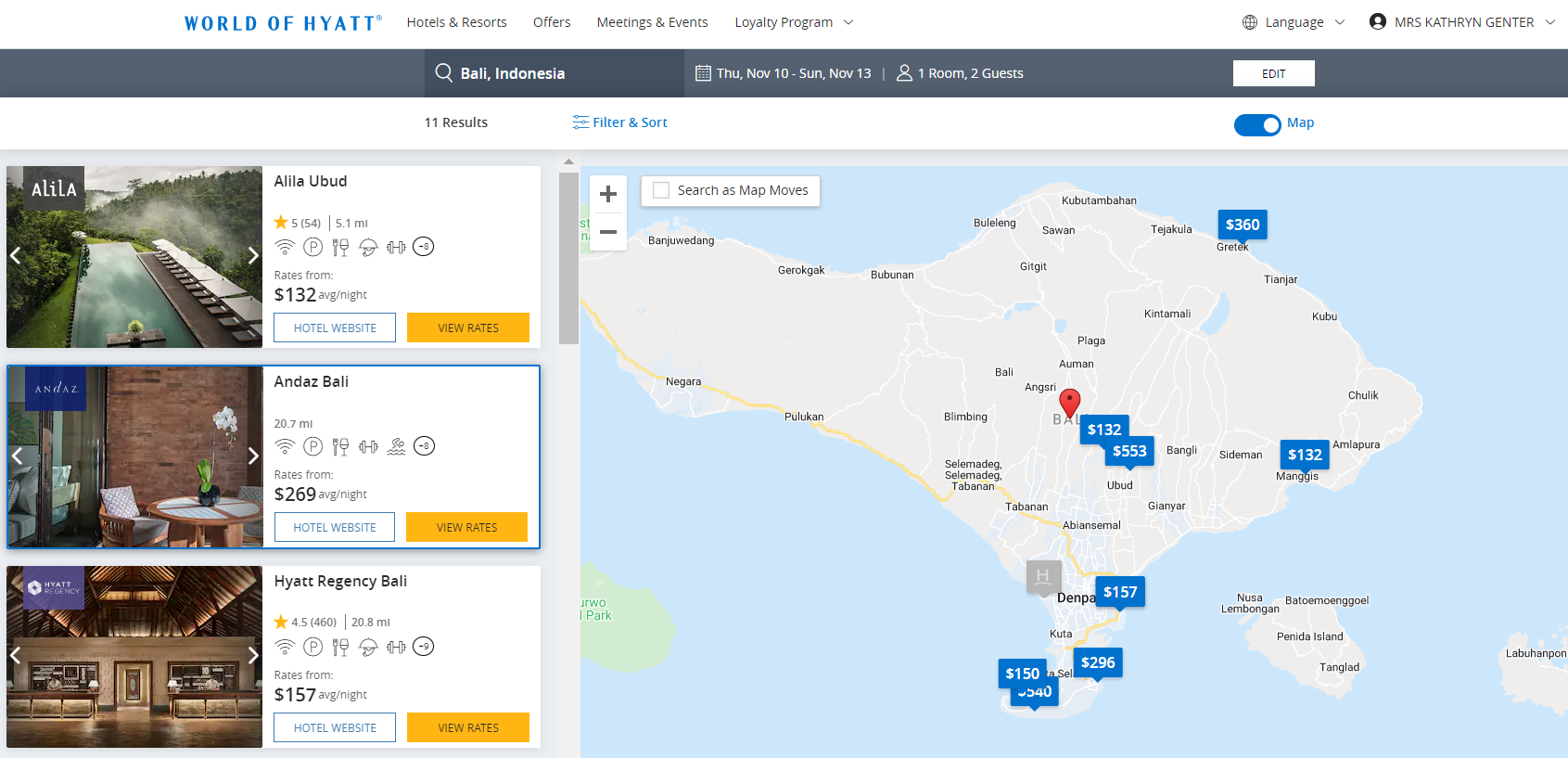Show next photo of Alila Ubud

point(252,256)
